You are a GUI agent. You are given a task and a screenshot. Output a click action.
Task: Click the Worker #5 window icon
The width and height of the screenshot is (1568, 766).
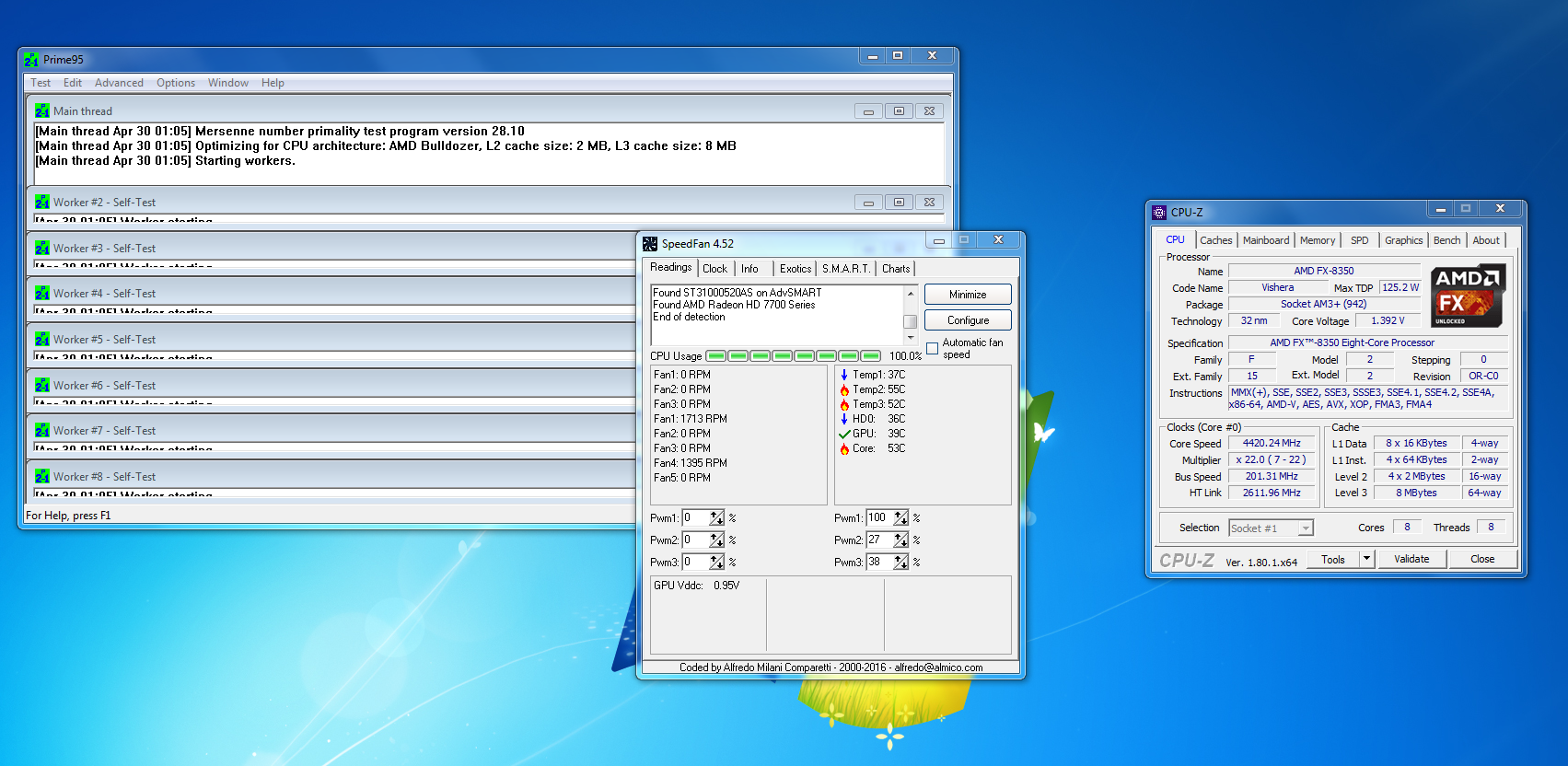click(x=42, y=339)
